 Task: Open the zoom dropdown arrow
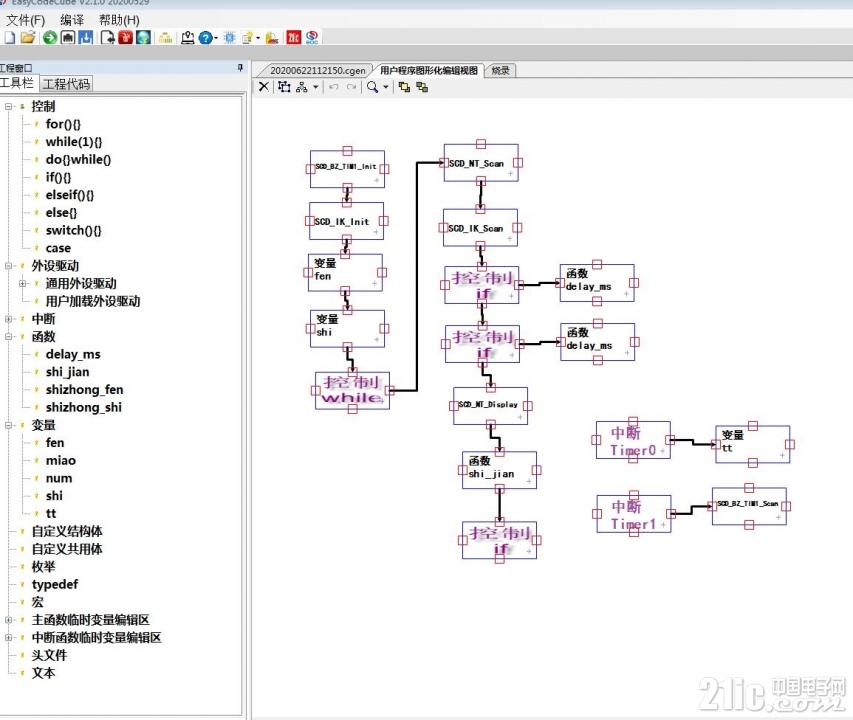point(386,86)
